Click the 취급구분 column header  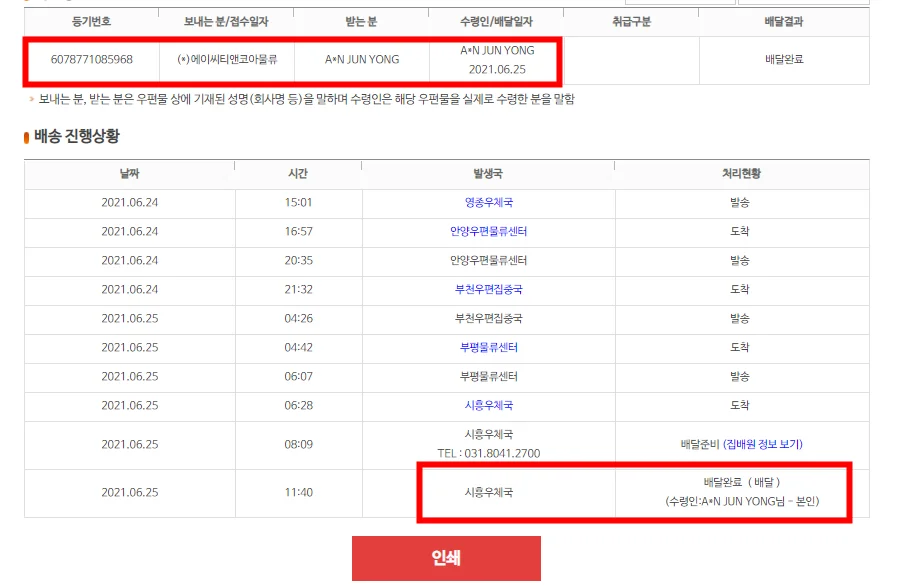point(631,22)
